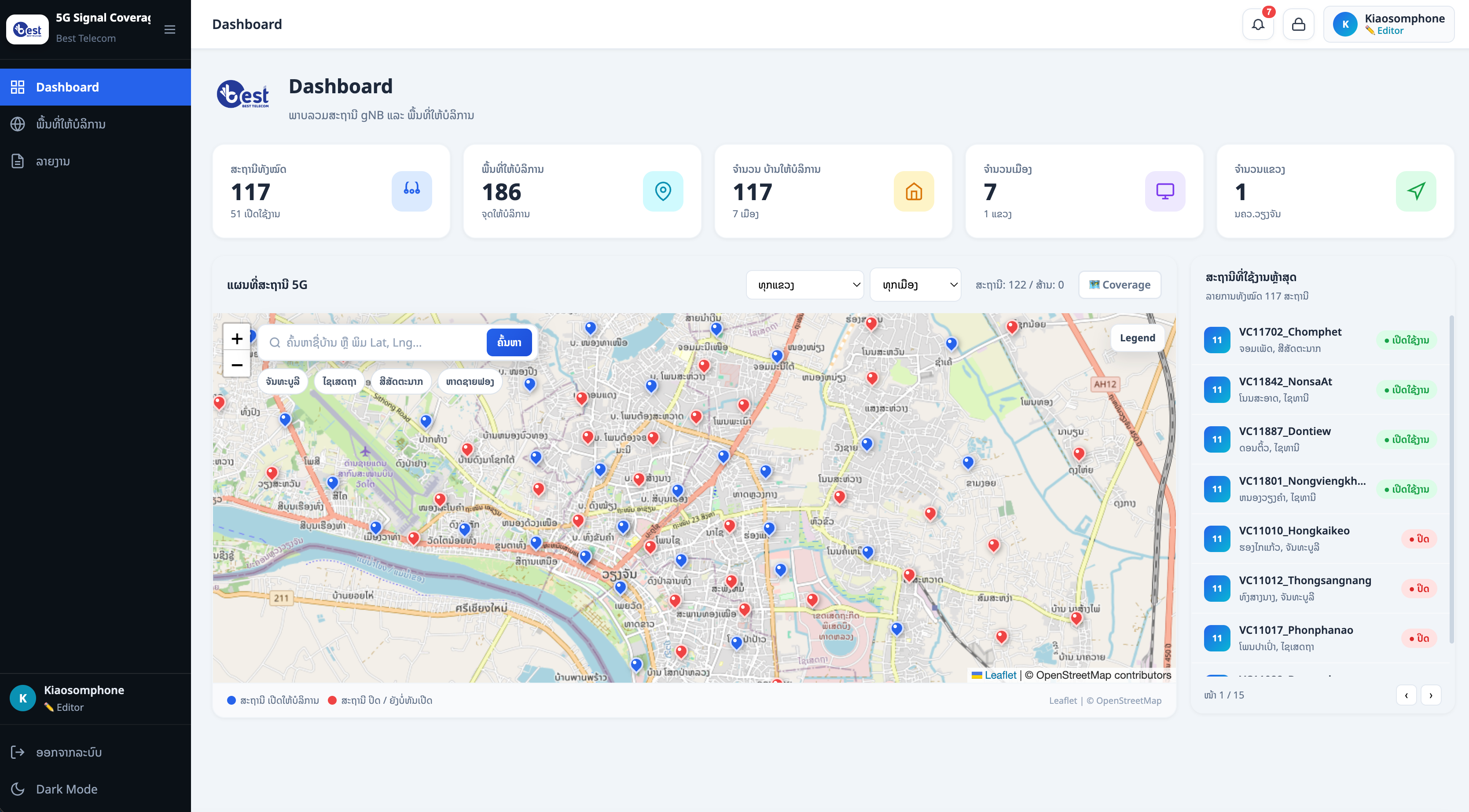Click the red closed-station legend dot
Viewport: 1469px width, 812px height.
click(332, 700)
